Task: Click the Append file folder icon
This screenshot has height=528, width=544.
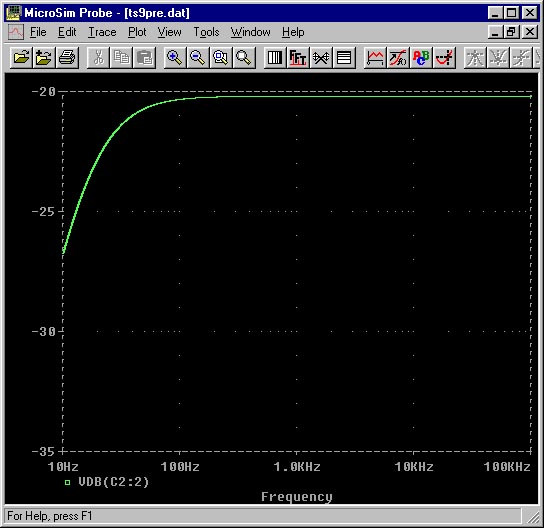Action: [x=44, y=58]
